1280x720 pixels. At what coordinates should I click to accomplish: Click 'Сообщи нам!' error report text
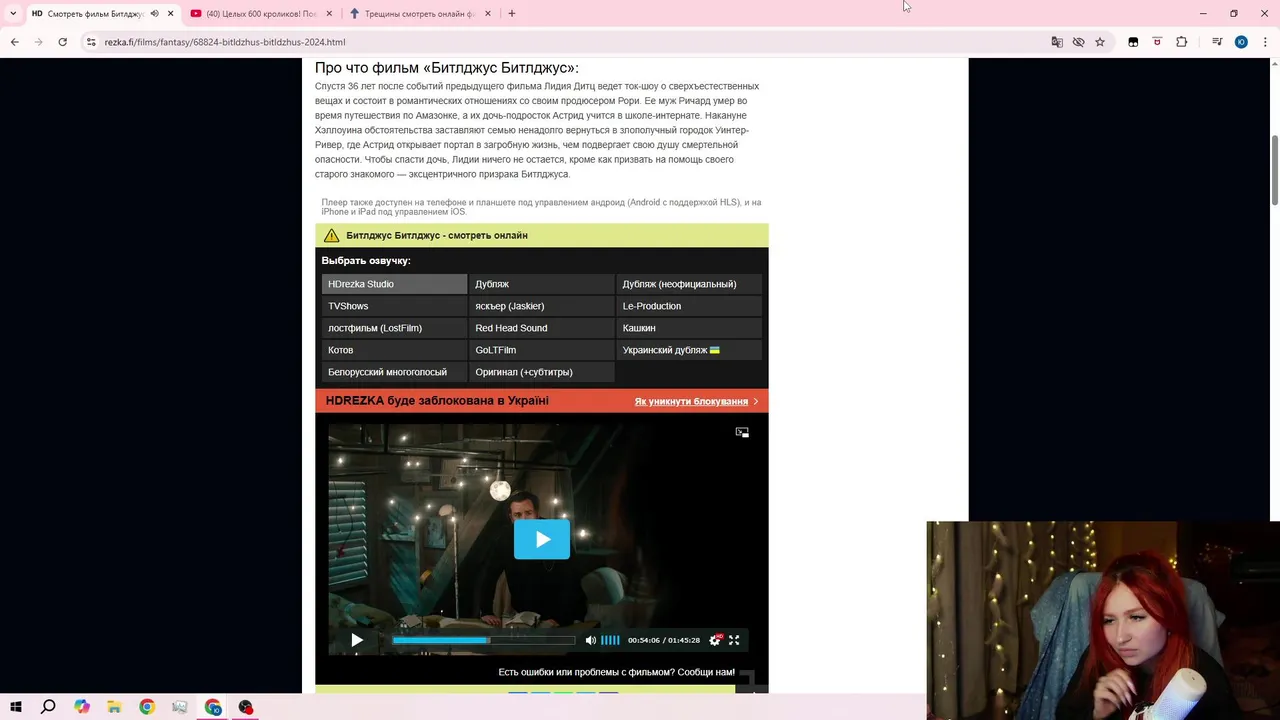coord(706,672)
